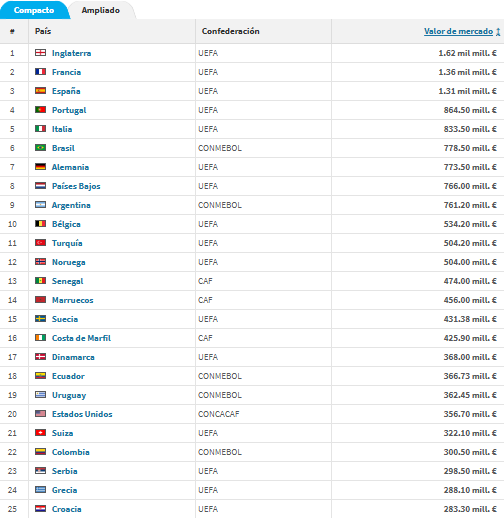Sort by Valor de mercado column

coord(458,31)
